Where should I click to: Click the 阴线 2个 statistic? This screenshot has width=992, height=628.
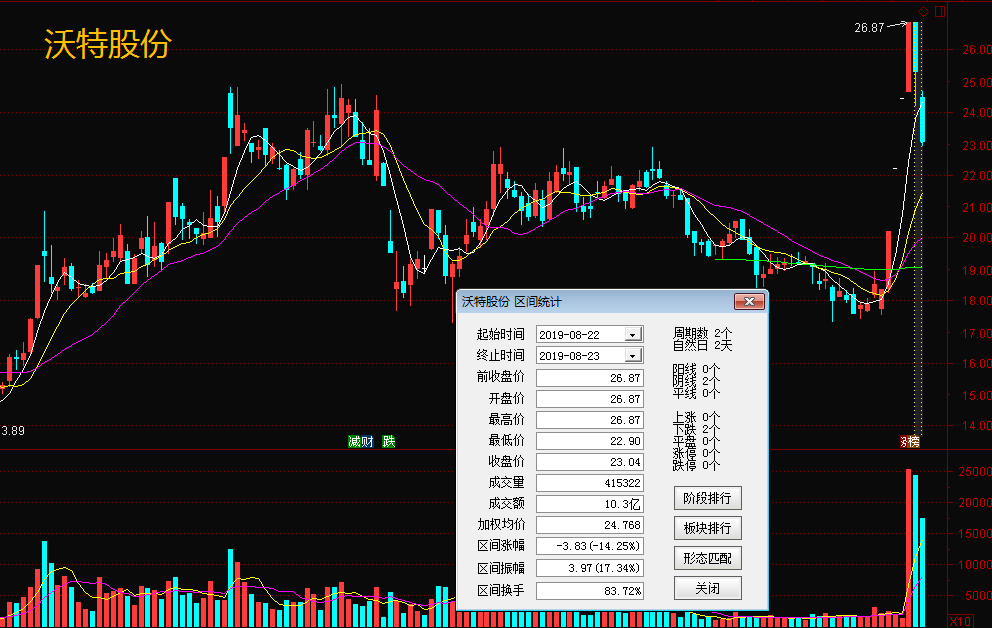click(696, 381)
